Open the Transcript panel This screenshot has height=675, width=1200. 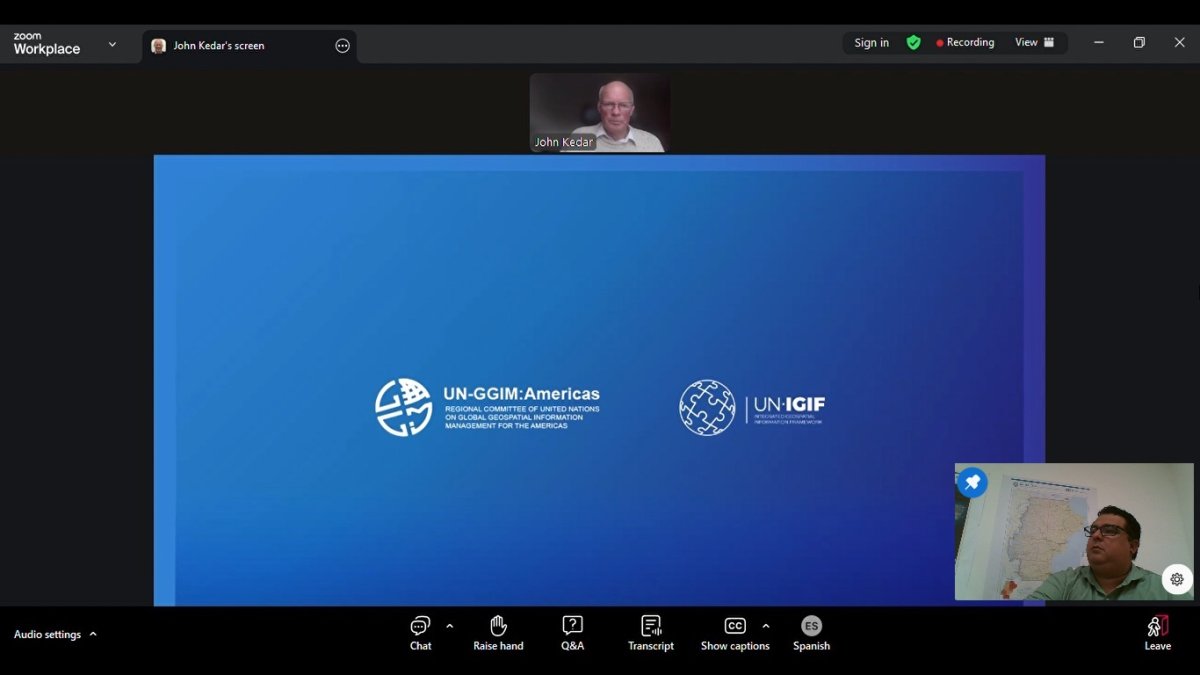click(x=651, y=633)
